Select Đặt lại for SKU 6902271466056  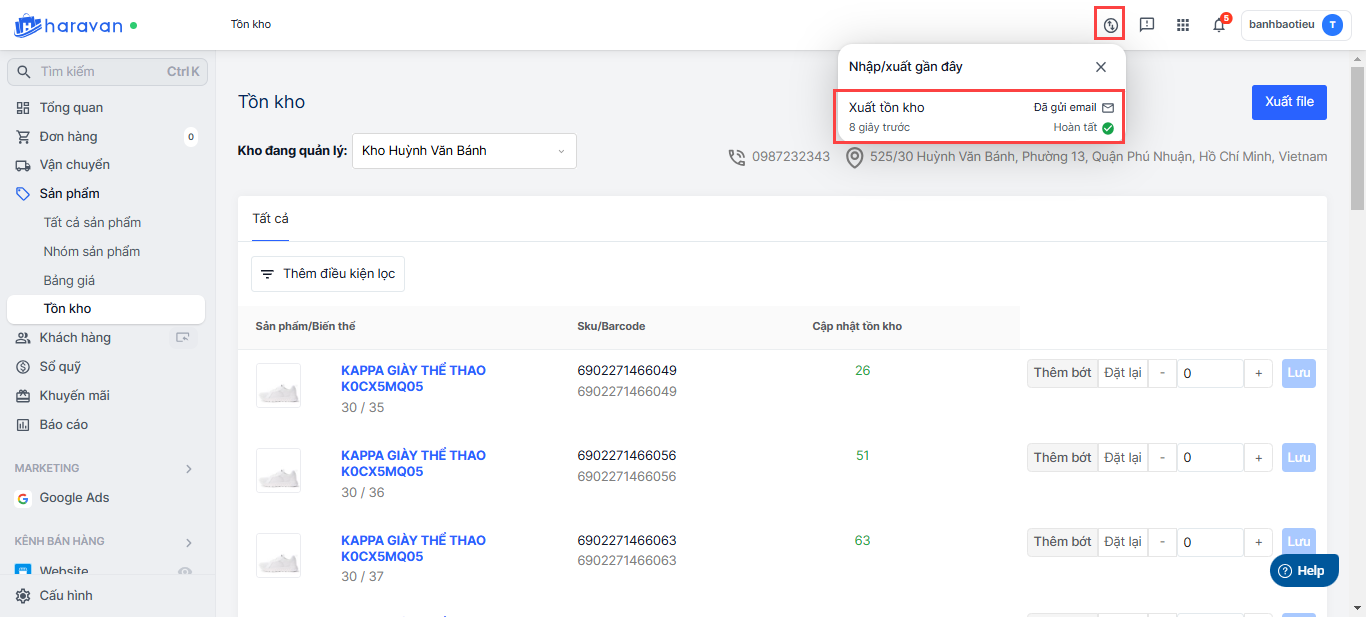tap(1122, 457)
